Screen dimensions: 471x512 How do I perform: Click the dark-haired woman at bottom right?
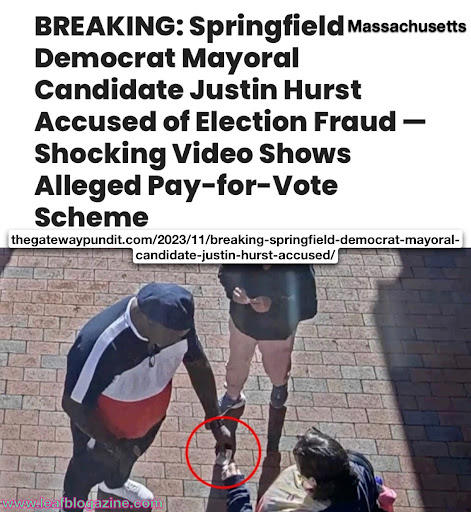[337, 472]
